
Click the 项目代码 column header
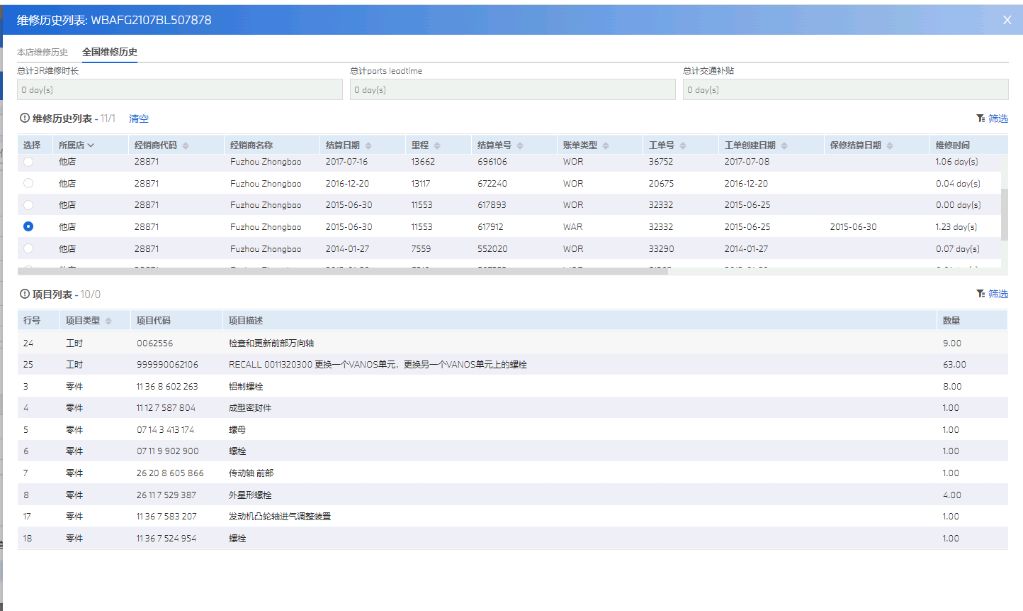point(153,321)
